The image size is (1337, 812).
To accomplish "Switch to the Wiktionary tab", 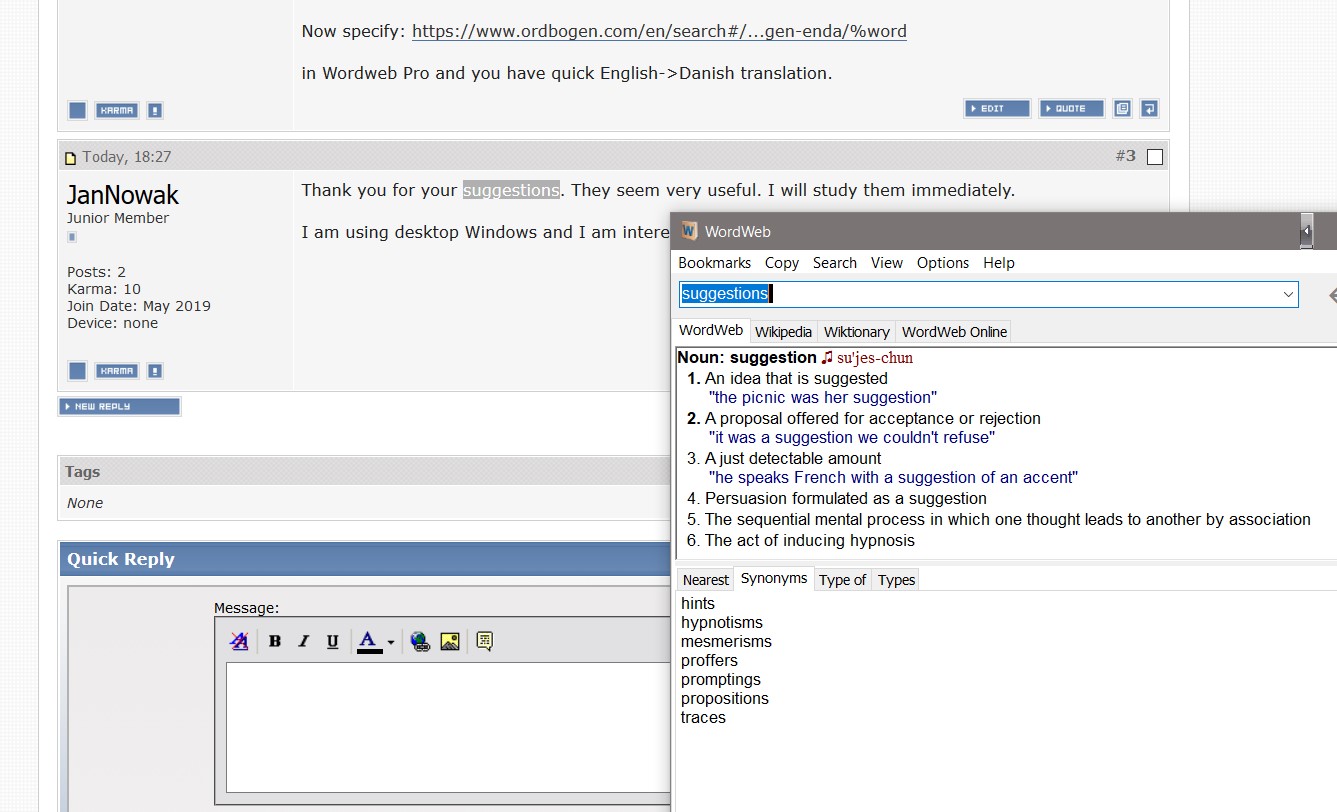I will pyautogui.click(x=856, y=332).
